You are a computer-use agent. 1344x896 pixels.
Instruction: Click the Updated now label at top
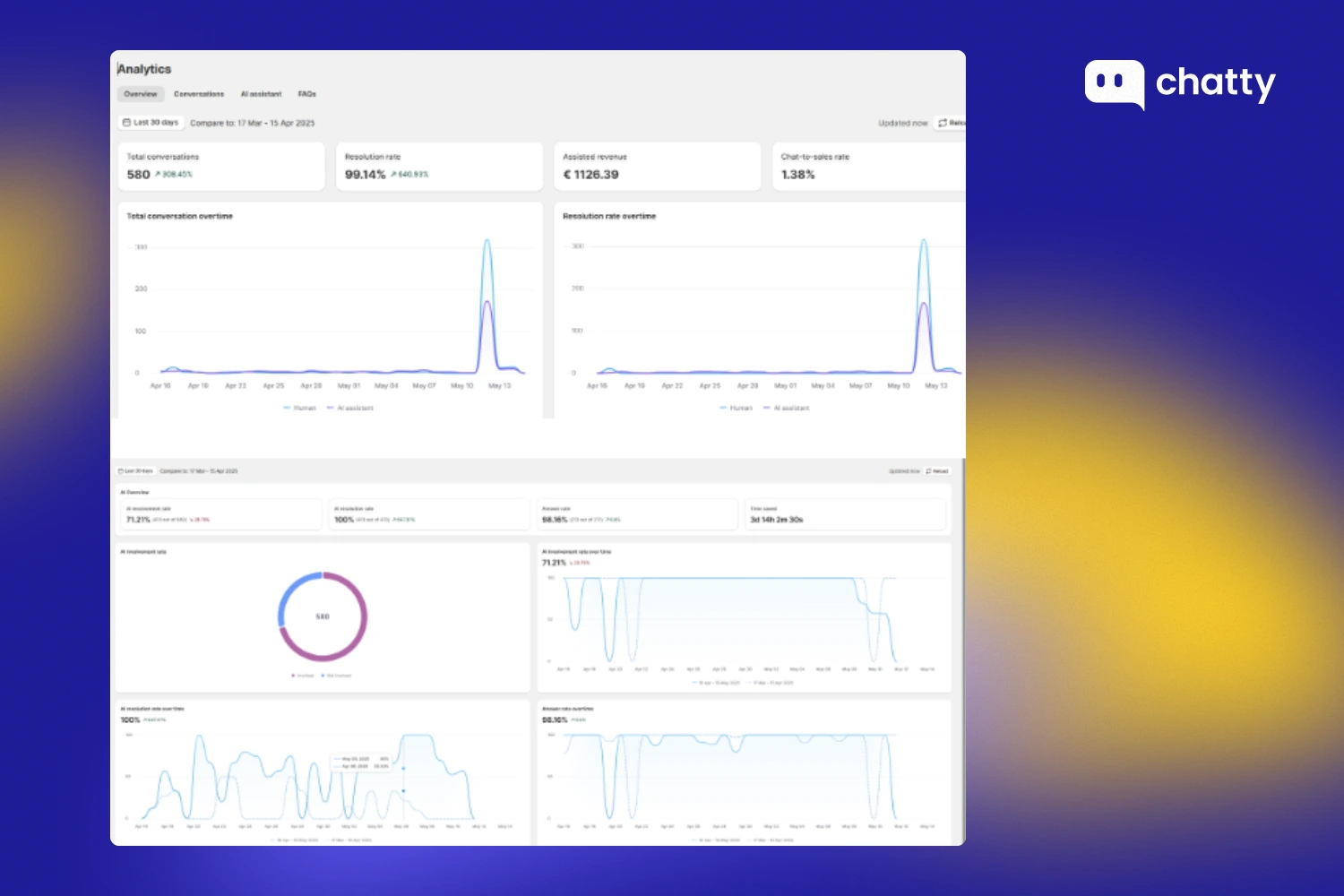point(903,124)
